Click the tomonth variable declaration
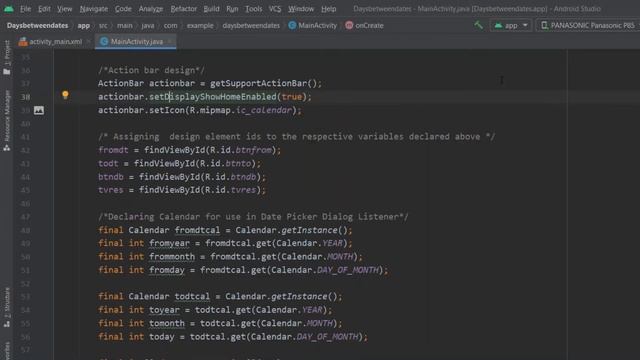Screen dimensions: 640x360 tap(167, 323)
